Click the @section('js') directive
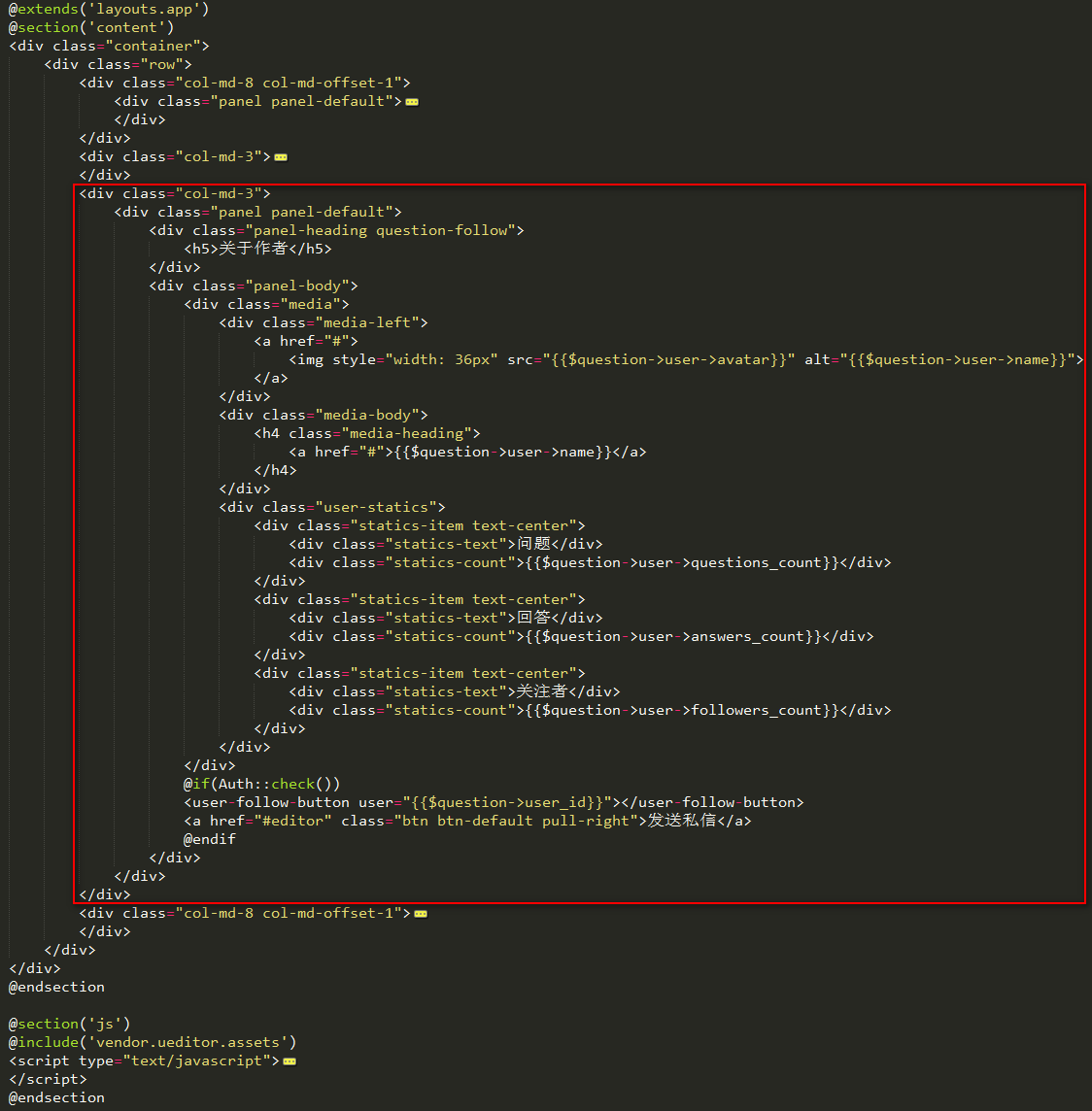 pos(69,1024)
